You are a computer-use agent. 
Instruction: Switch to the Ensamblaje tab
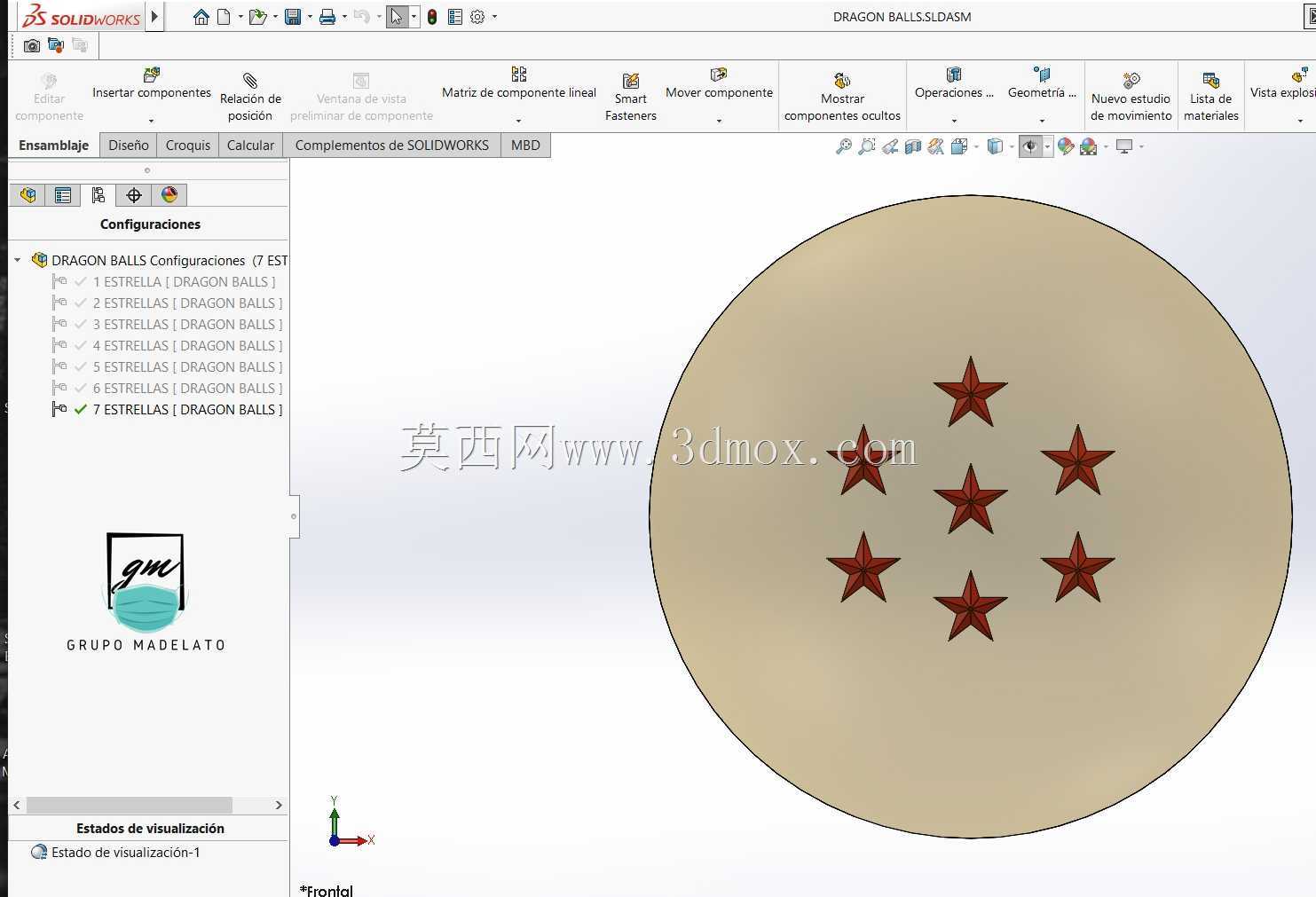(x=54, y=145)
